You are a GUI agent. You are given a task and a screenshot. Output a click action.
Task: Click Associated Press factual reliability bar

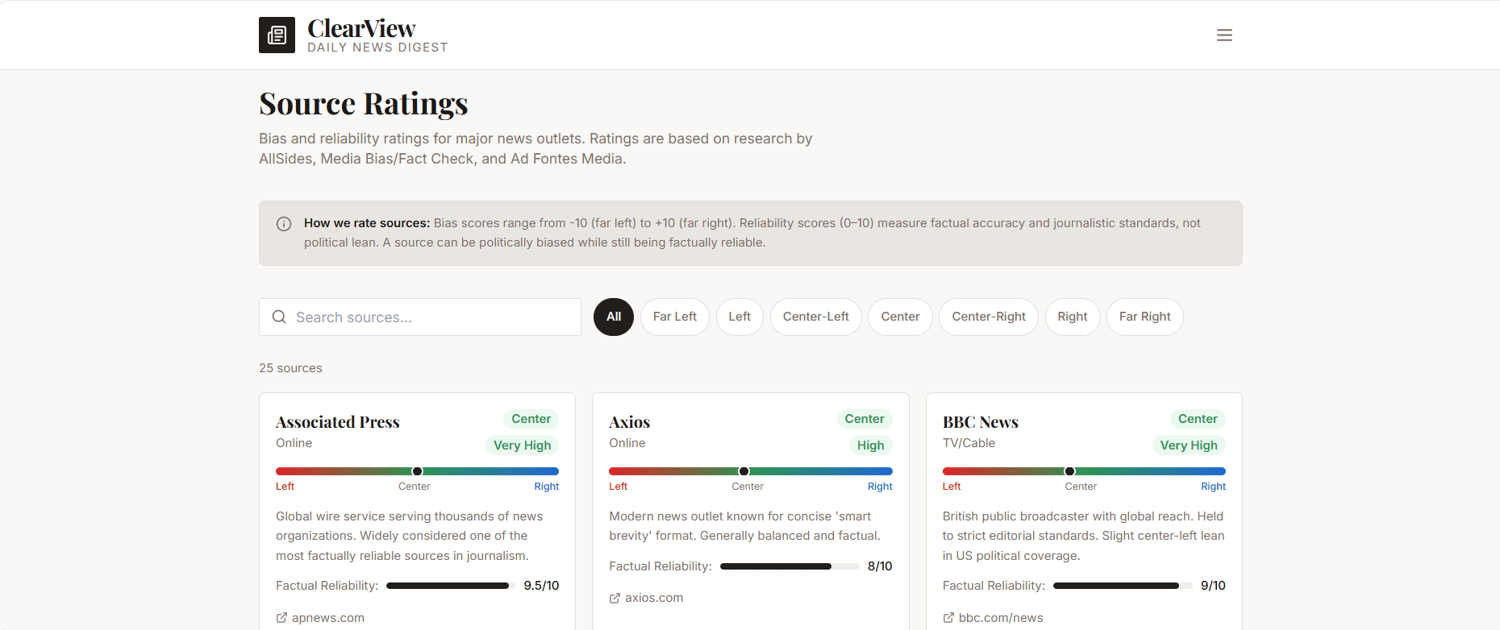(451, 586)
